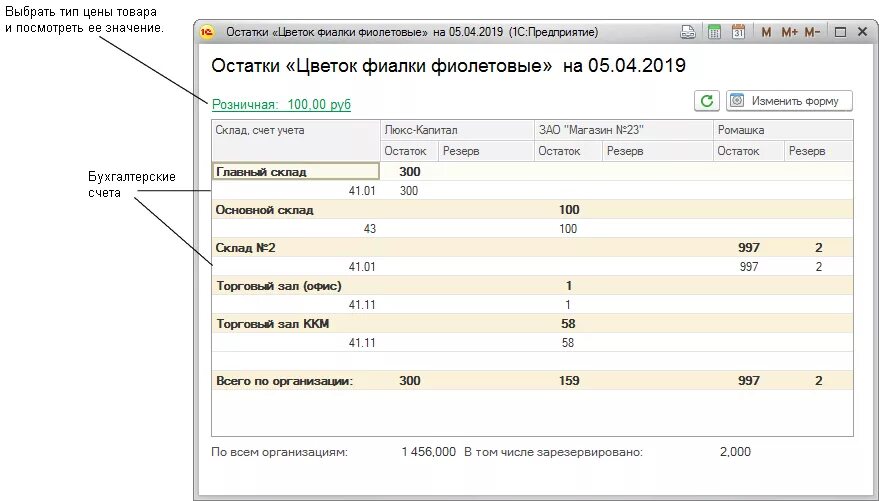The width and height of the screenshot is (879, 501).
Task: Click the По всем организациям: label
Action: click(280, 452)
